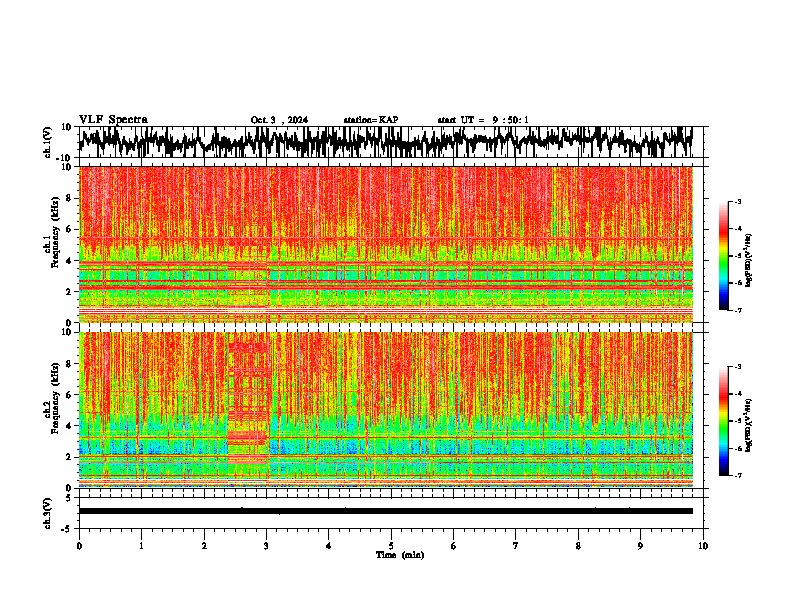Click the "-10" label on ch.1 voltage axis
Screen dimensions: 792x612
pos(65,158)
